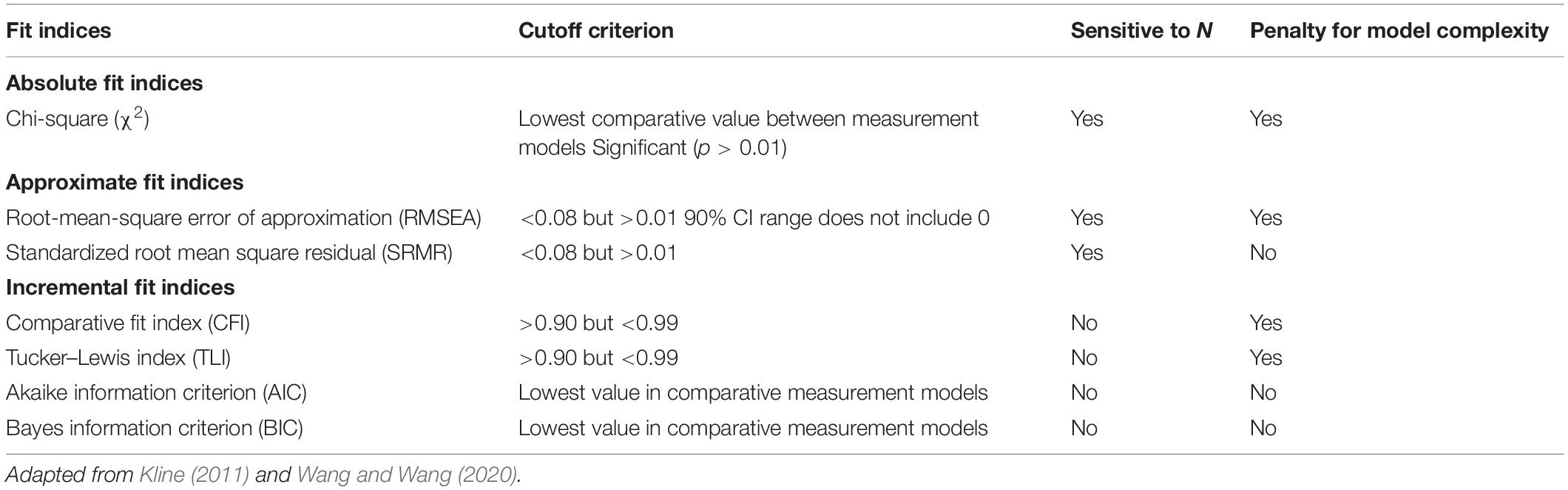Click the Chi-square cutoff criterion description

748,133
